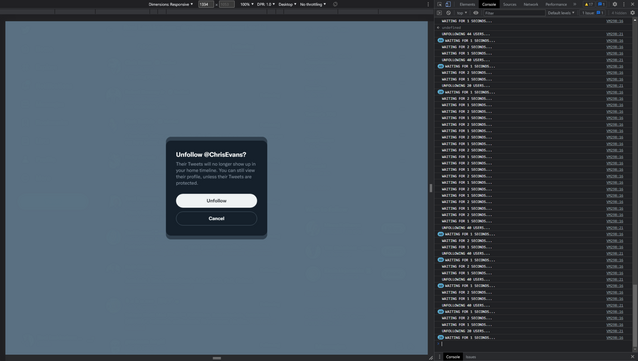Expand the more tabs chevron
638x361 pixels.
click(x=575, y=4)
